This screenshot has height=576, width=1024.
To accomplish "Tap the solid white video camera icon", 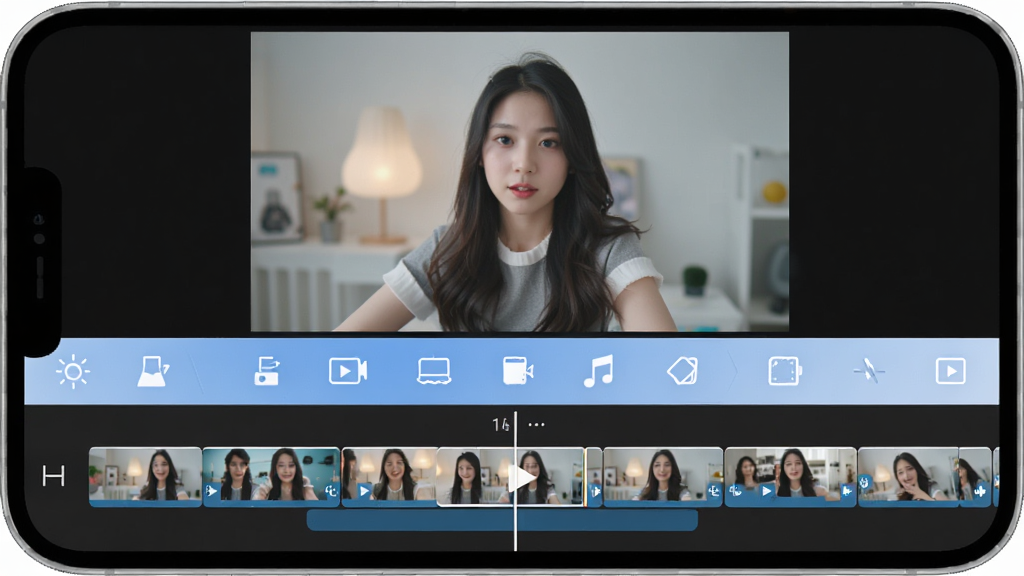I will pyautogui.click(x=517, y=370).
